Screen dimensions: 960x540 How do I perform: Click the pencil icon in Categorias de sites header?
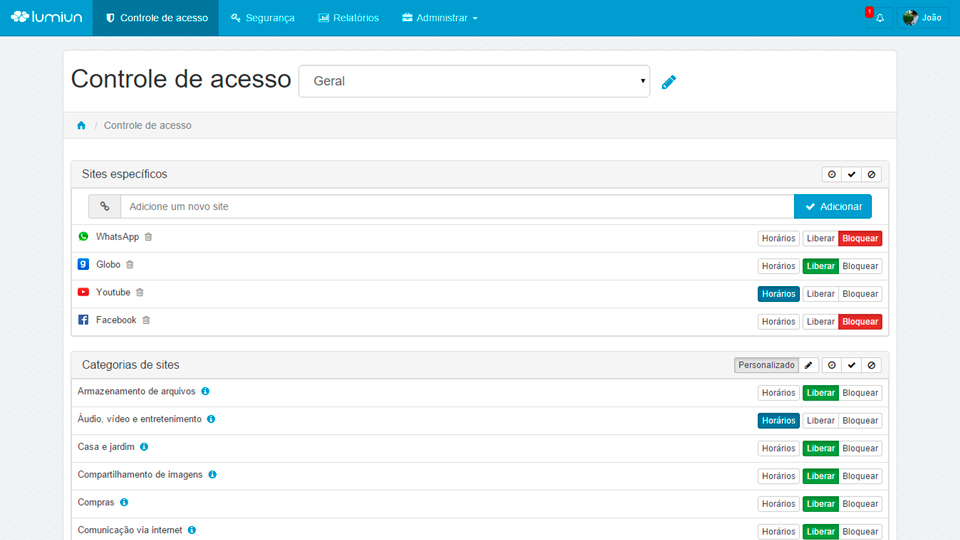pyautogui.click(x=809, y=365)
